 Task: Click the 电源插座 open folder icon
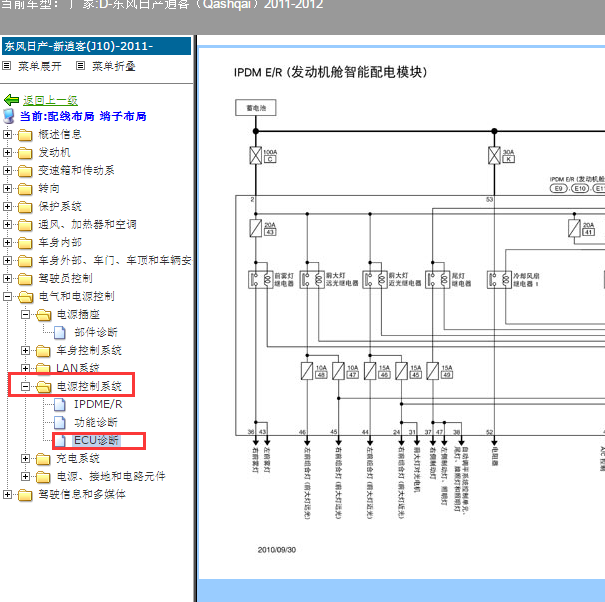[x=43, y=315]
